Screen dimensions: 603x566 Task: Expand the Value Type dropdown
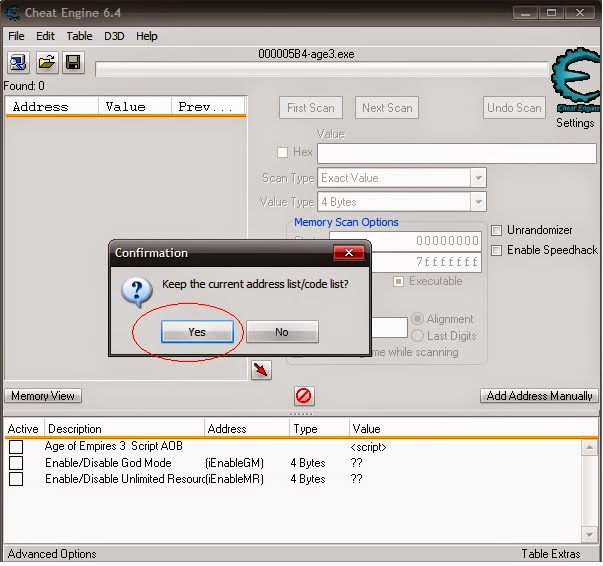click(x=478, y=201)
